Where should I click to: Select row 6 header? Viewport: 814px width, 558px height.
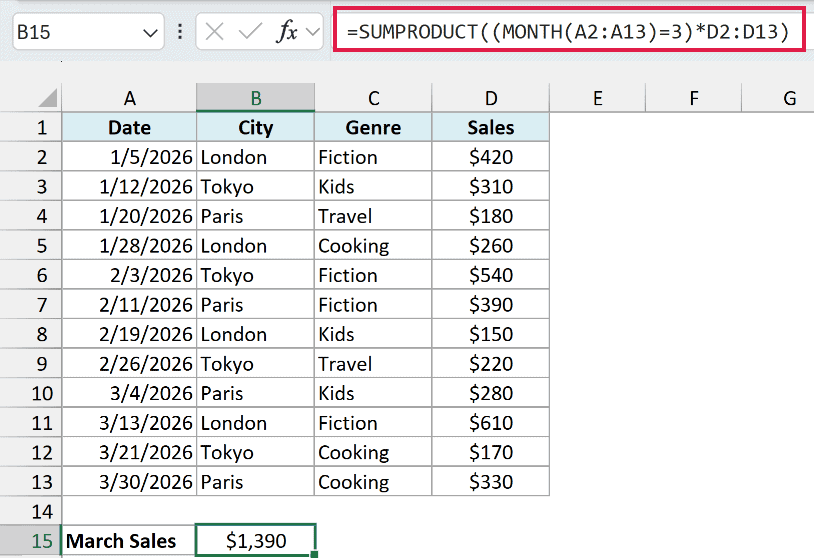coord(31,275)
